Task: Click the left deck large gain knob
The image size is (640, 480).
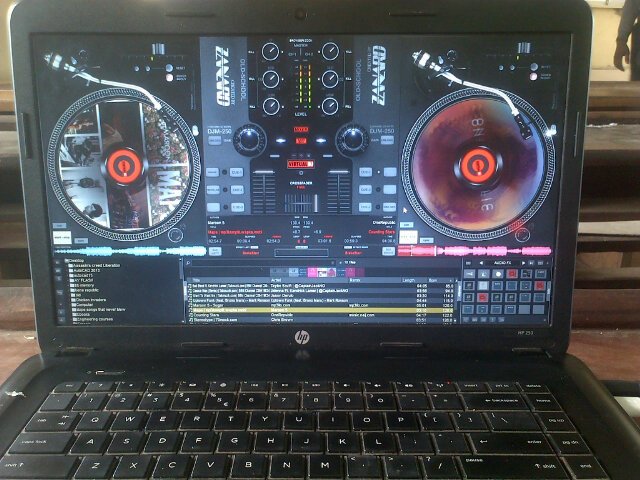Action: pyautogui.click(x=249, y=139)
